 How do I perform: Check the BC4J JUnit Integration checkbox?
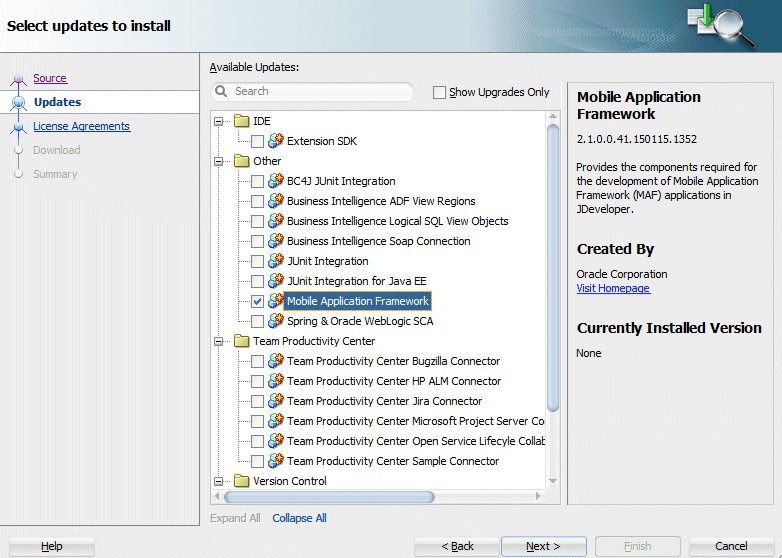[257, 182]
